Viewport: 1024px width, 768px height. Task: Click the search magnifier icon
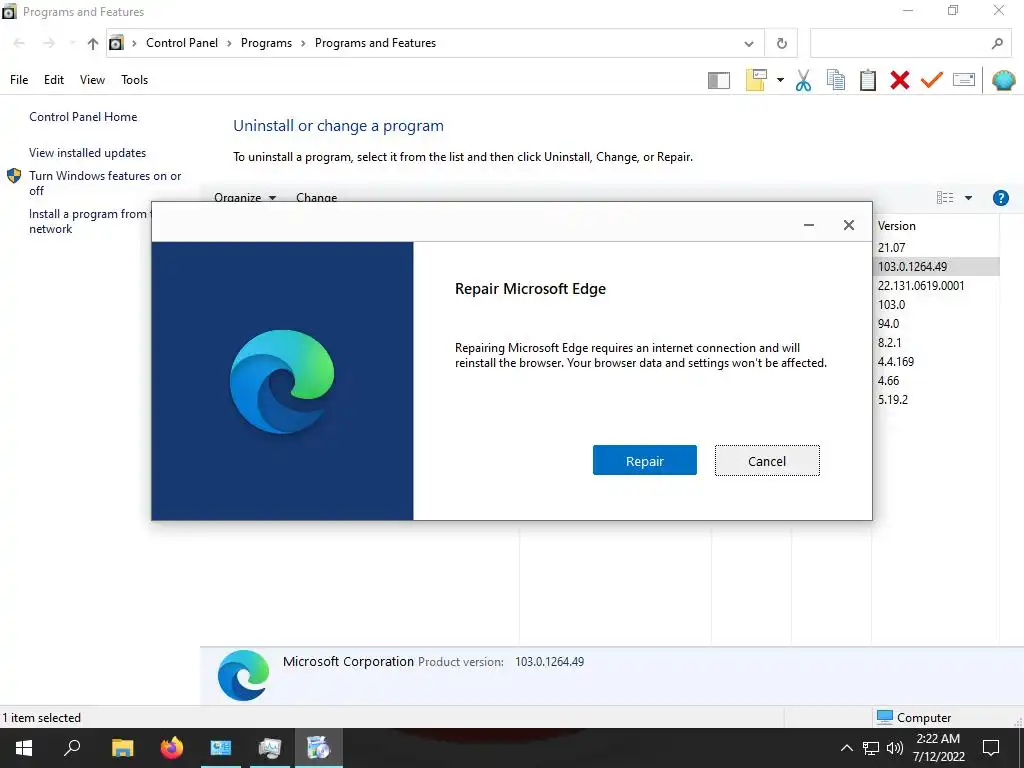point(997,44)
